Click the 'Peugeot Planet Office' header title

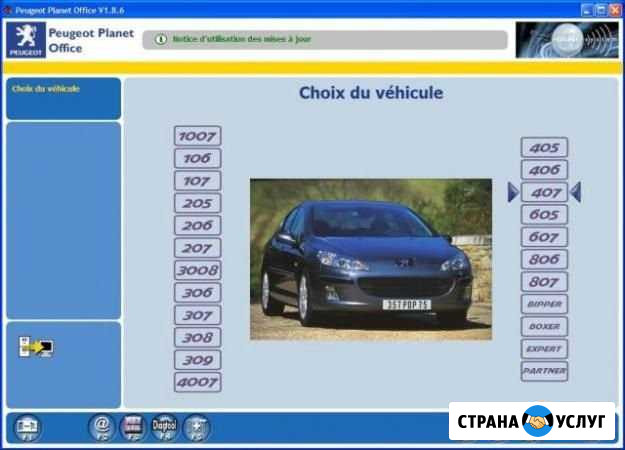pos(91,40)
